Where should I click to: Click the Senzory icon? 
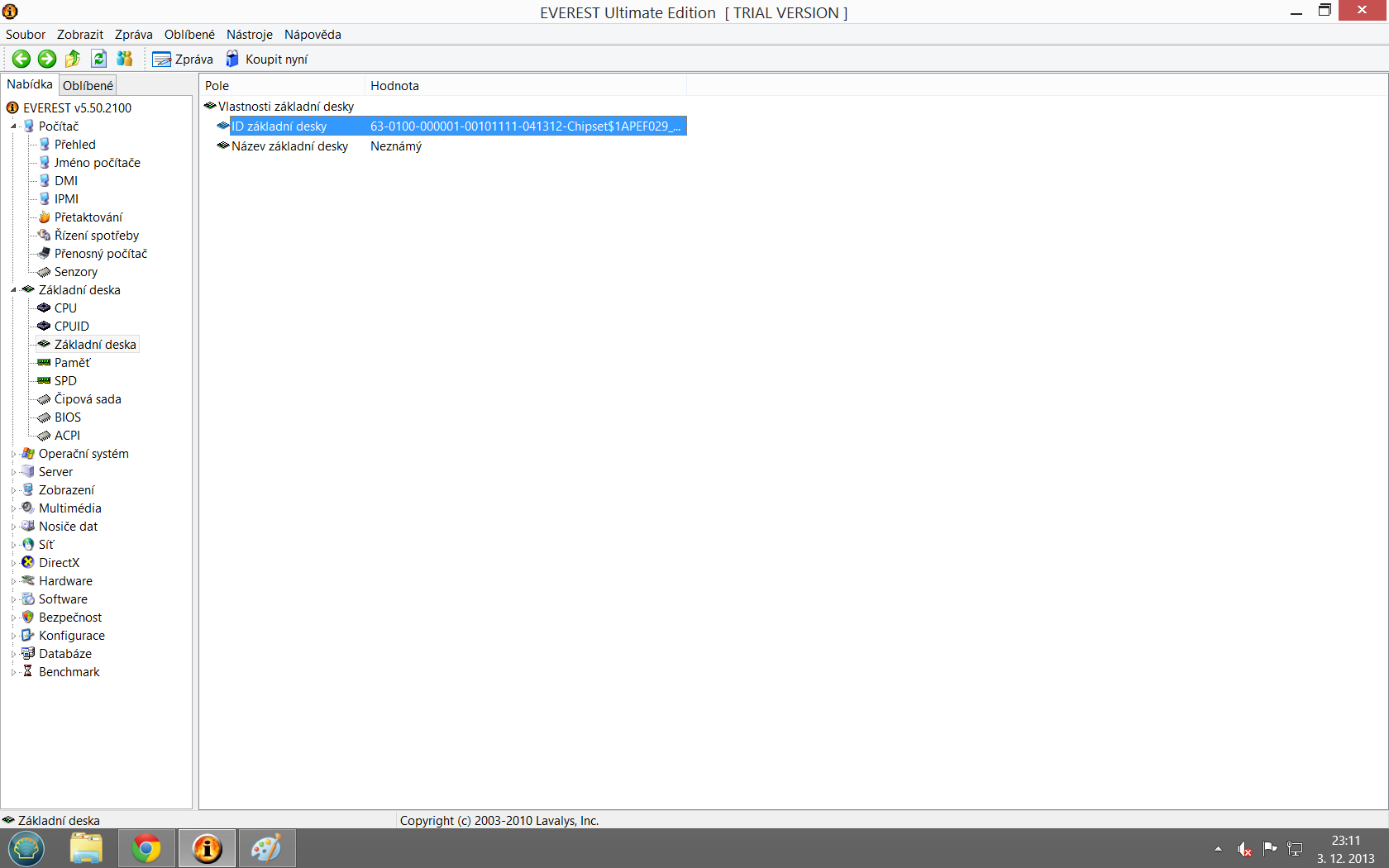(45, 271)
